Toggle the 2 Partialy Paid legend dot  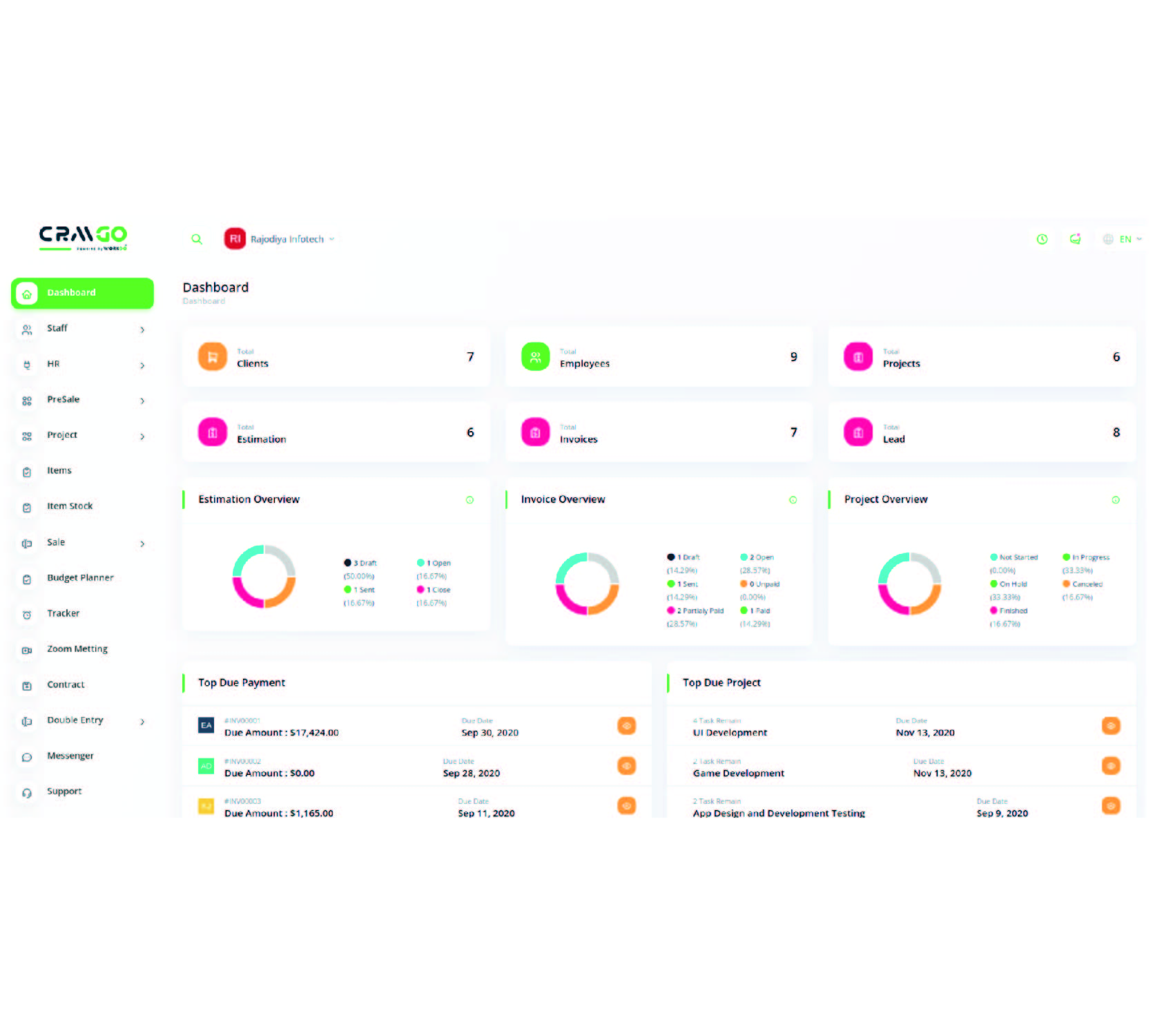tap(670, 611)
